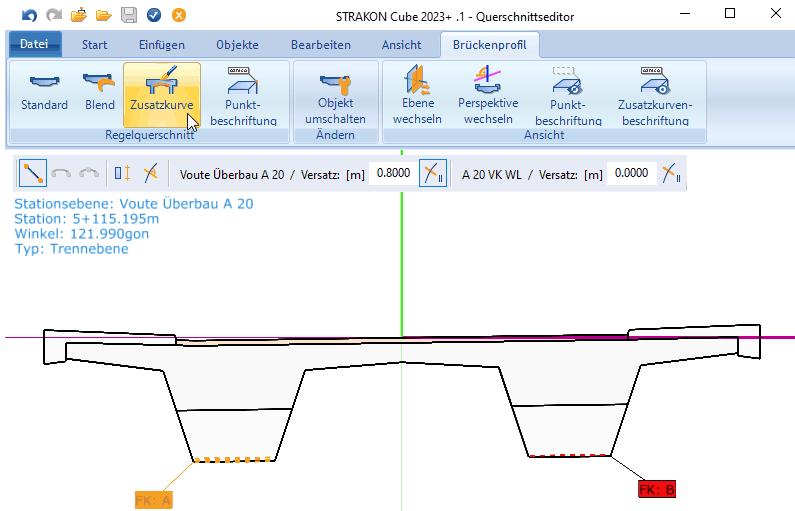795x511 pixels.
Task: Click the Ändern group label
Action: pyautogui.click(x=335, y=135)
